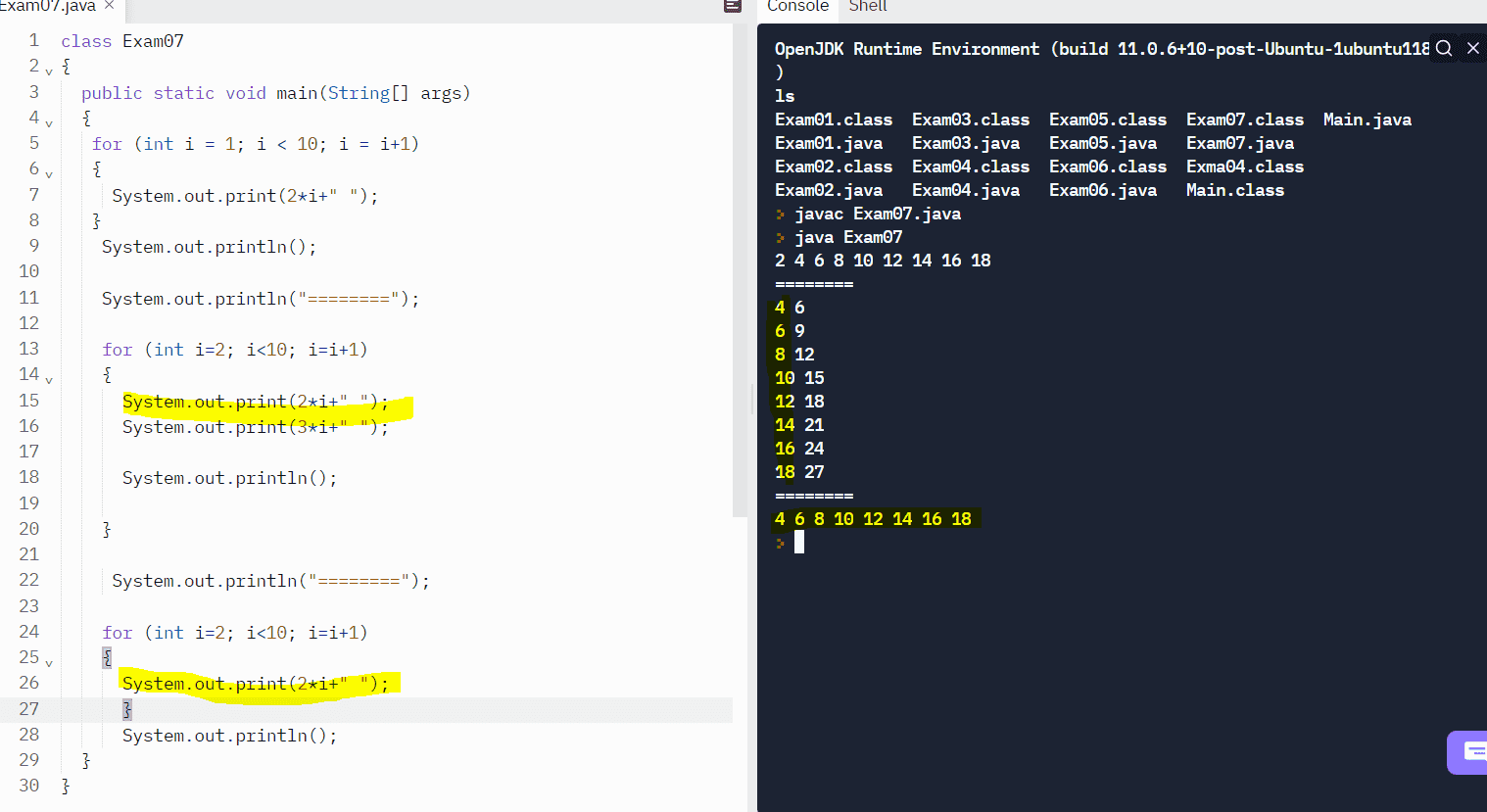Click 'Exam01.class' in console listing
The height and width of the screenshot is (812, 1487).
click(834, 119)
